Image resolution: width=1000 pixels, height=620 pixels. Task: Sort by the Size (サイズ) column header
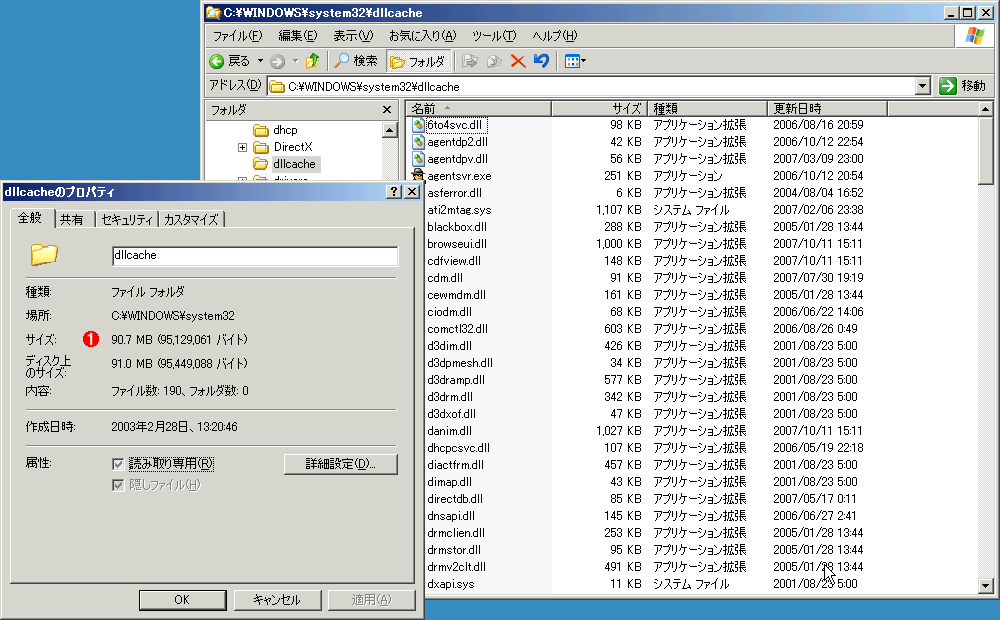tap(599, 108)
